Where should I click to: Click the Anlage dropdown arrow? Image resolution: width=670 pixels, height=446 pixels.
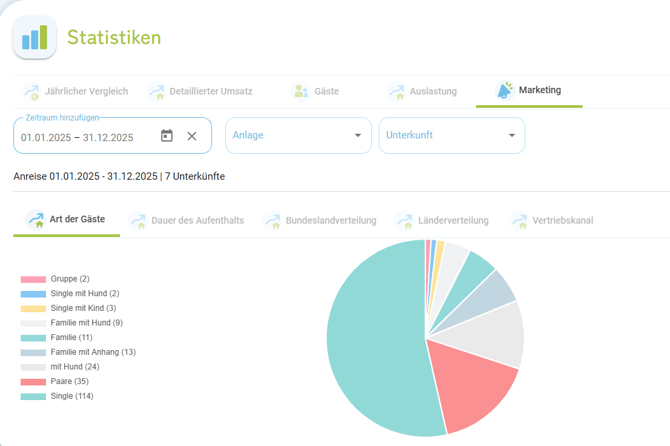click(358, 135)
